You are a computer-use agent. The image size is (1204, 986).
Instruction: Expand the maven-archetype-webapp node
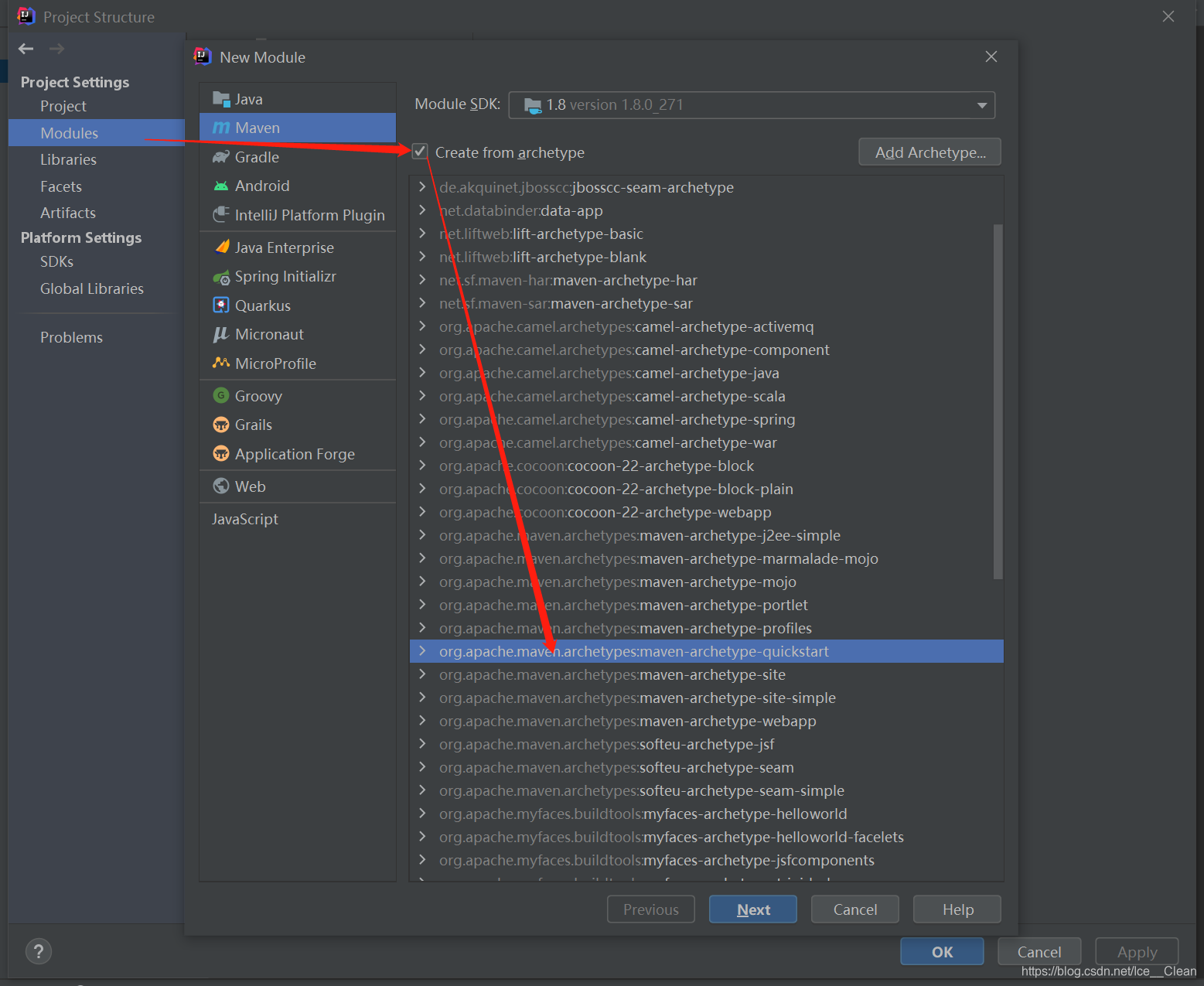[422, 721]
